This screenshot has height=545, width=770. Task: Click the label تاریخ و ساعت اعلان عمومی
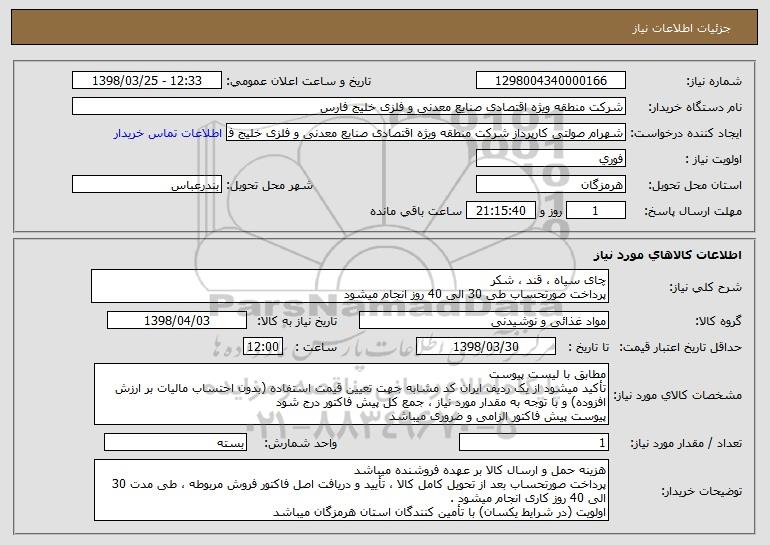299,82
